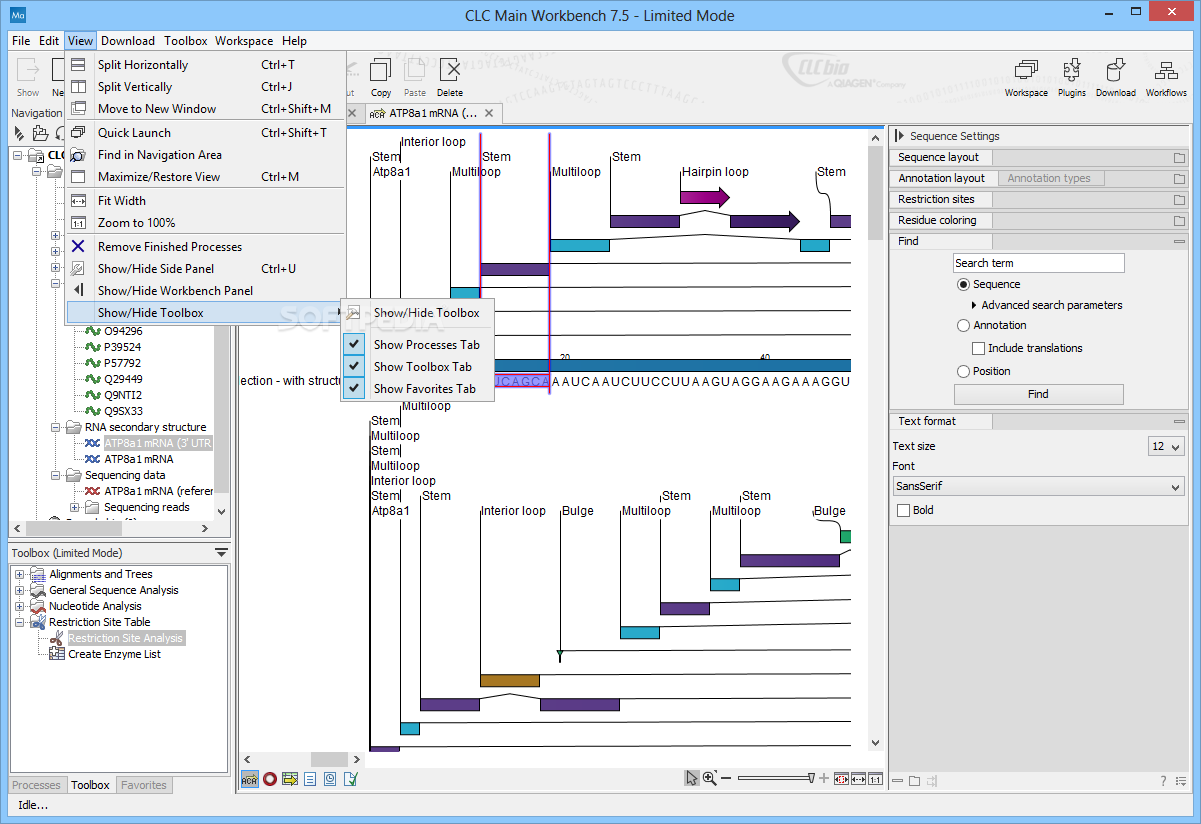Expand the Alignments and Trees toolbox node
Image resolution: width=1201 pixels, height=824 pixels.
[x=20, y=574]
